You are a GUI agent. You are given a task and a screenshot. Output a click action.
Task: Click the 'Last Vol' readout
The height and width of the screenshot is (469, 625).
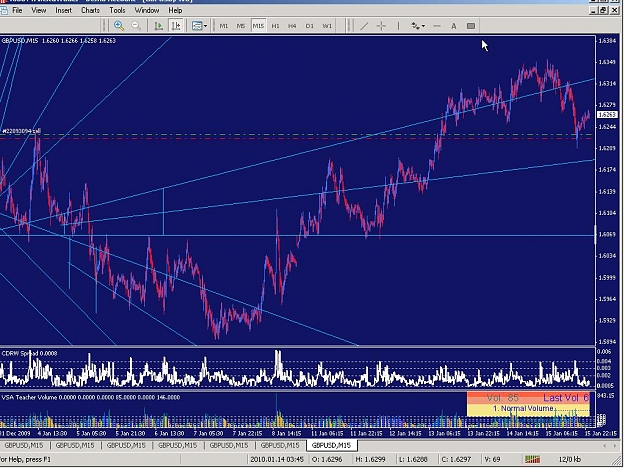[566, 398]
